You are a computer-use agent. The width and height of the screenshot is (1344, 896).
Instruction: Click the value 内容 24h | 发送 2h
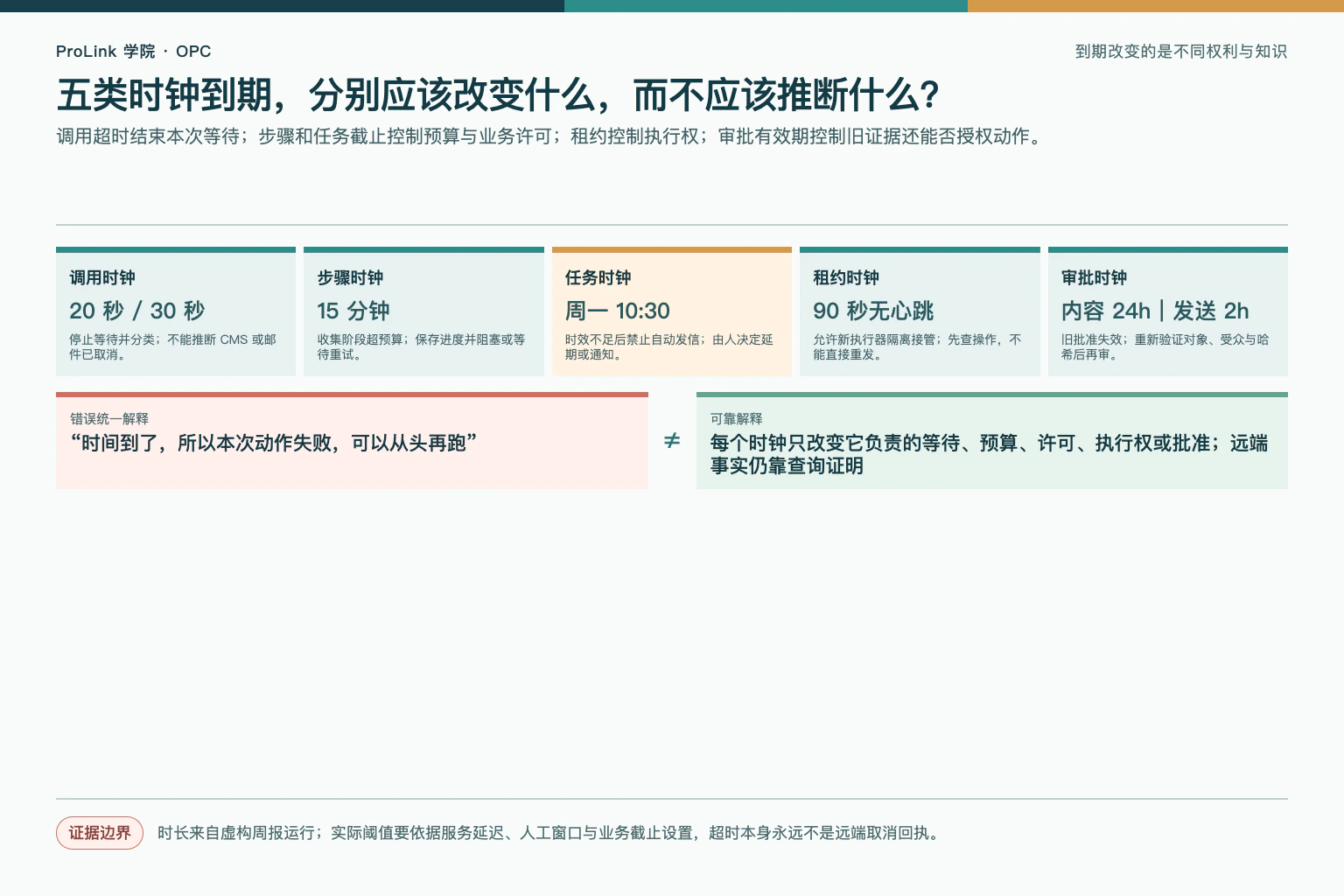coord(1155,311)
